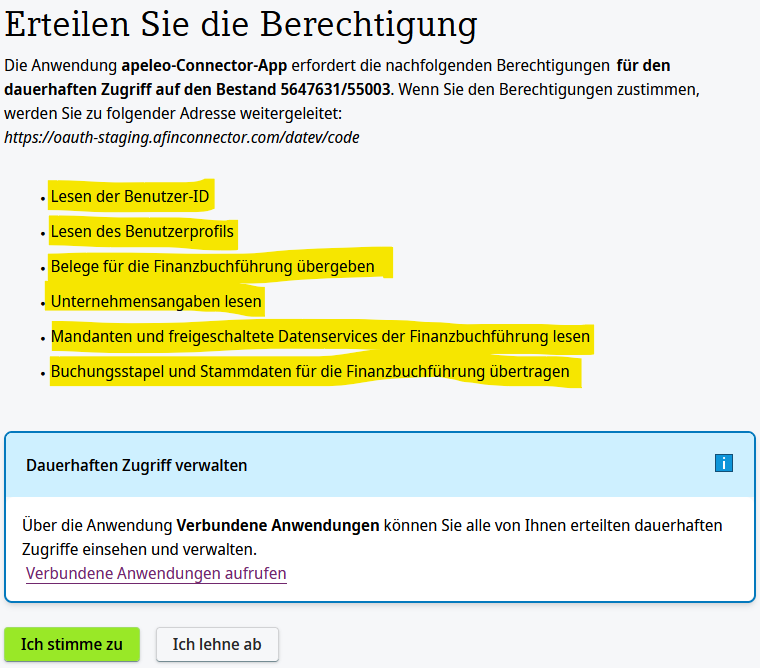Viewport: 760px width, 668px height.
Task: Click bold 'apeleo-Connector-App' name
Action: tap(204, 65)
